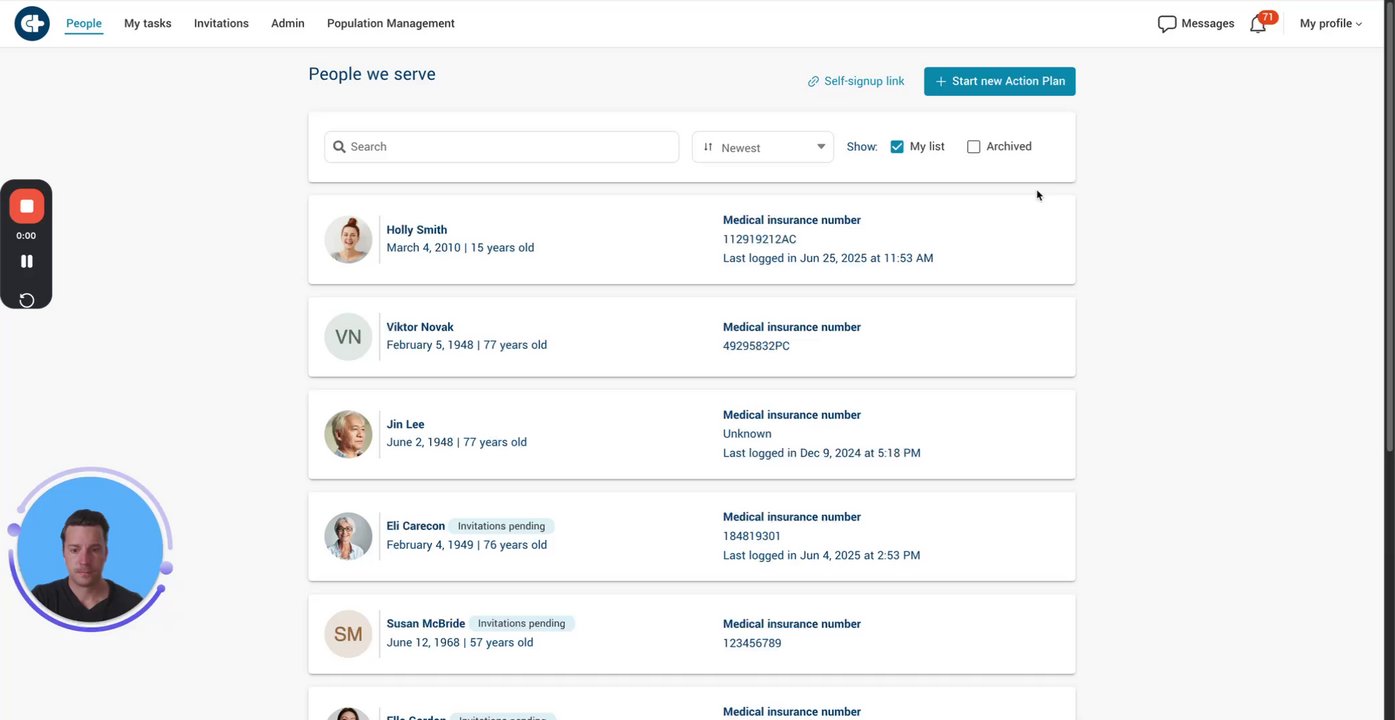The height and width of the screenshot is (720, 1395).
Task: Click the app logo in the navbar
Action: coord(32,23)
